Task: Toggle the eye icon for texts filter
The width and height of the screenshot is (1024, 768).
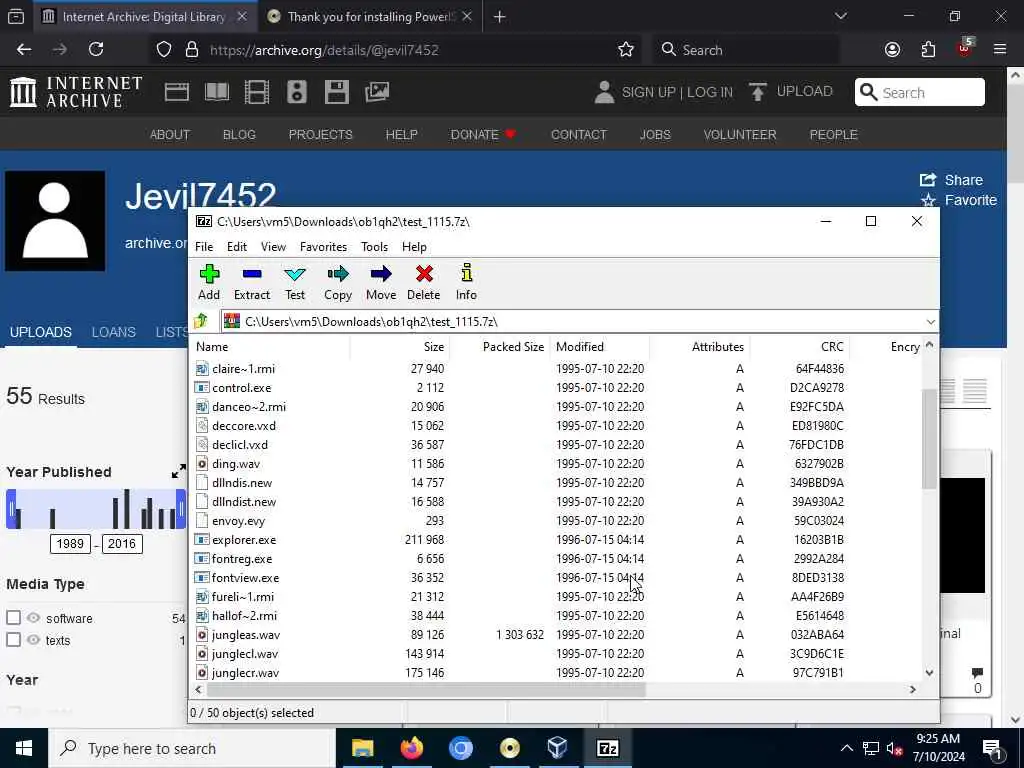Action: point(33,639)
